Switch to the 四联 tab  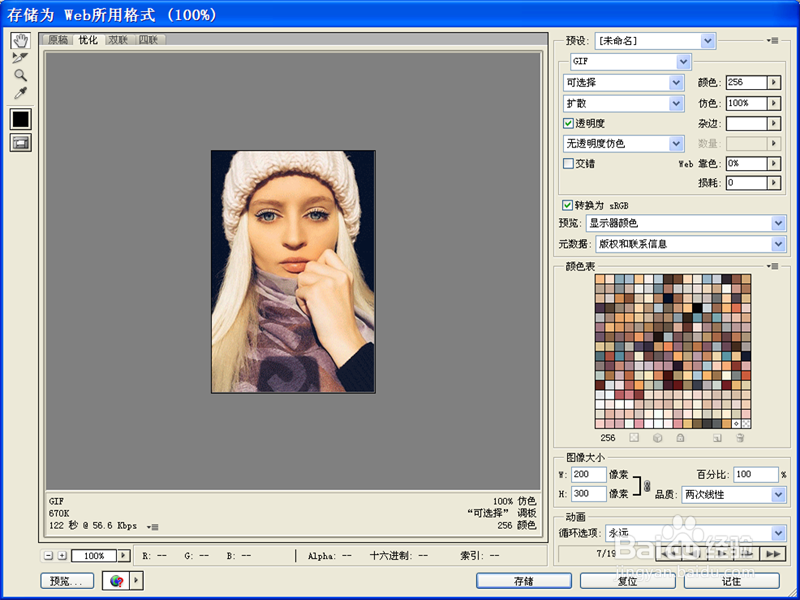click(149, 40)
